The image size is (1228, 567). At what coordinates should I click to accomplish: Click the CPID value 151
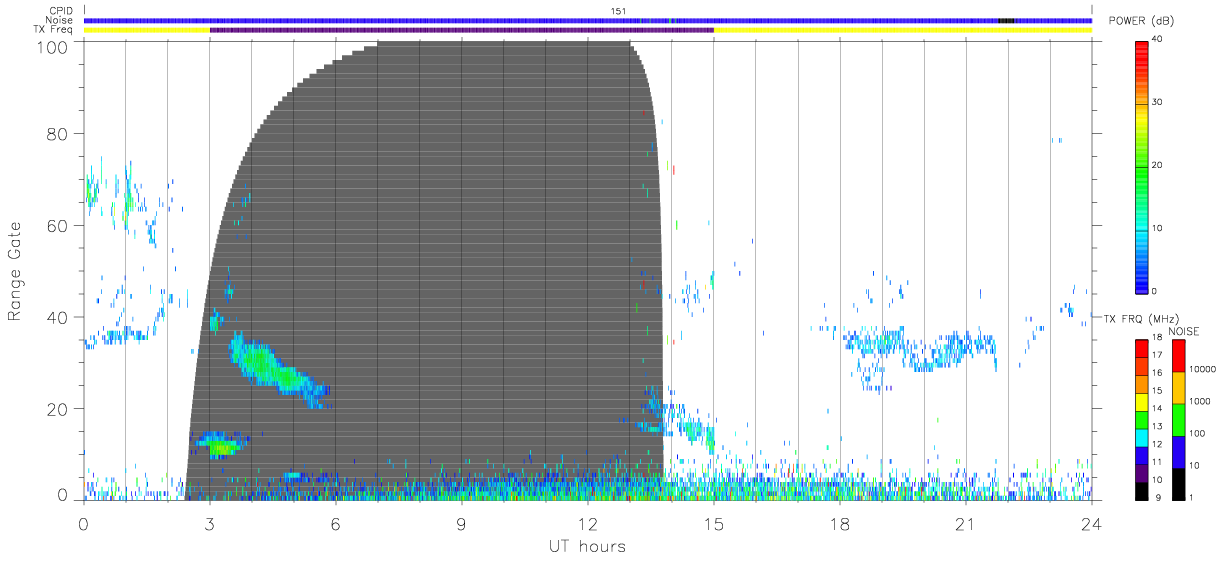(x=618, y=11)
